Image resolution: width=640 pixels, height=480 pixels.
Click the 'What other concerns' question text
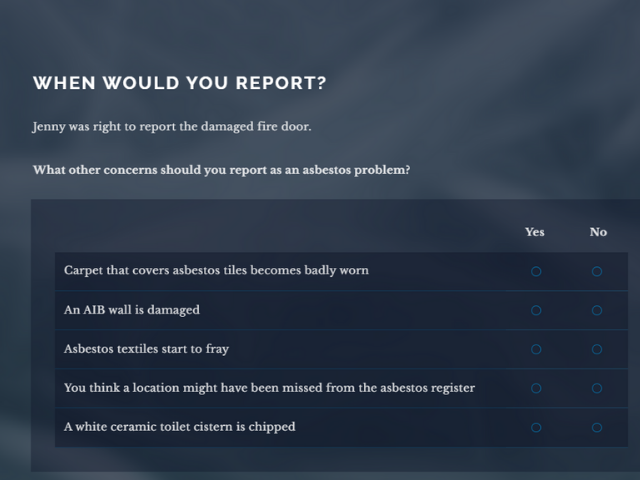click(x=221, y=170)
